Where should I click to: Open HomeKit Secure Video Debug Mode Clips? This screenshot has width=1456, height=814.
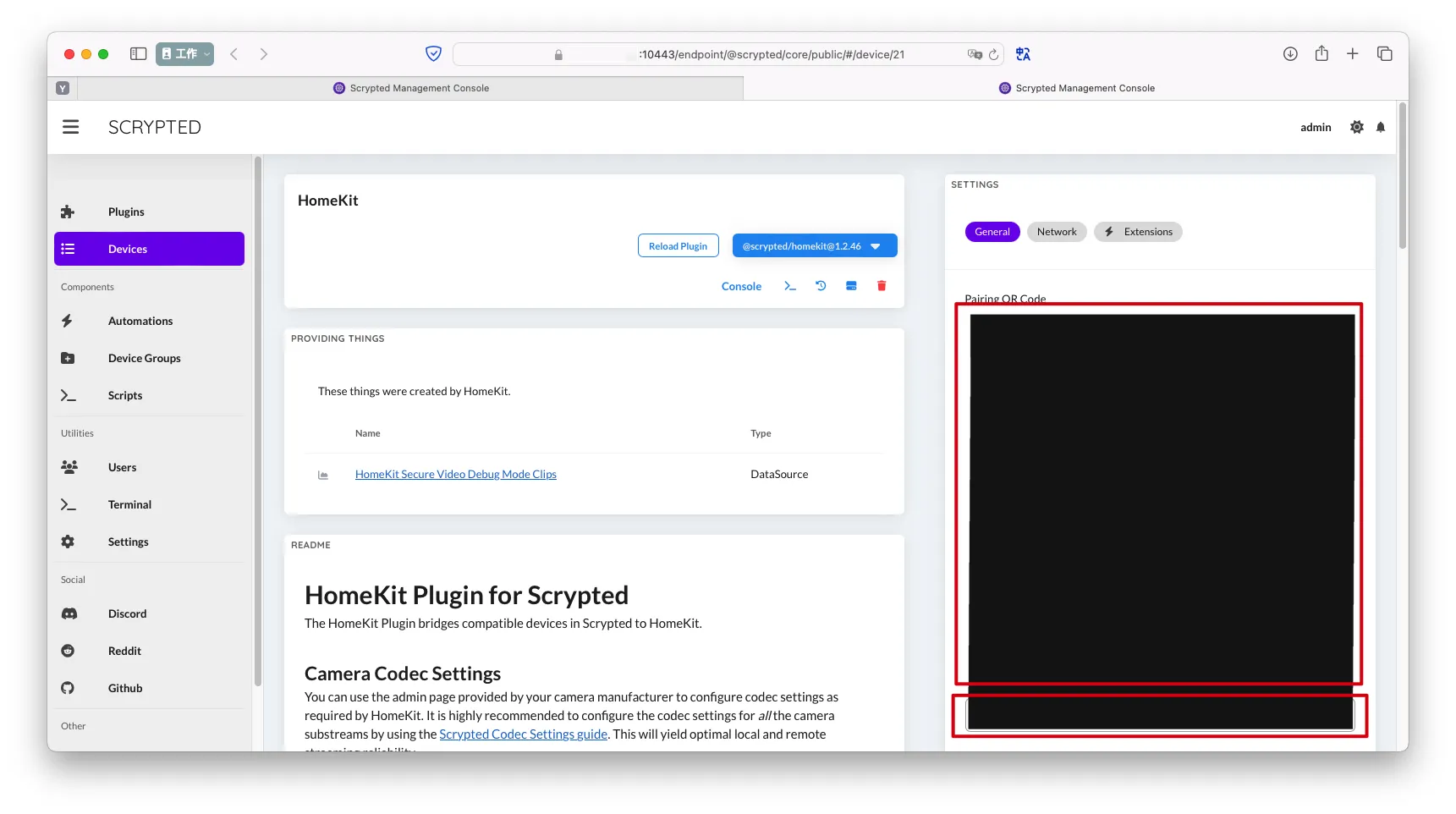click(456, 474)
